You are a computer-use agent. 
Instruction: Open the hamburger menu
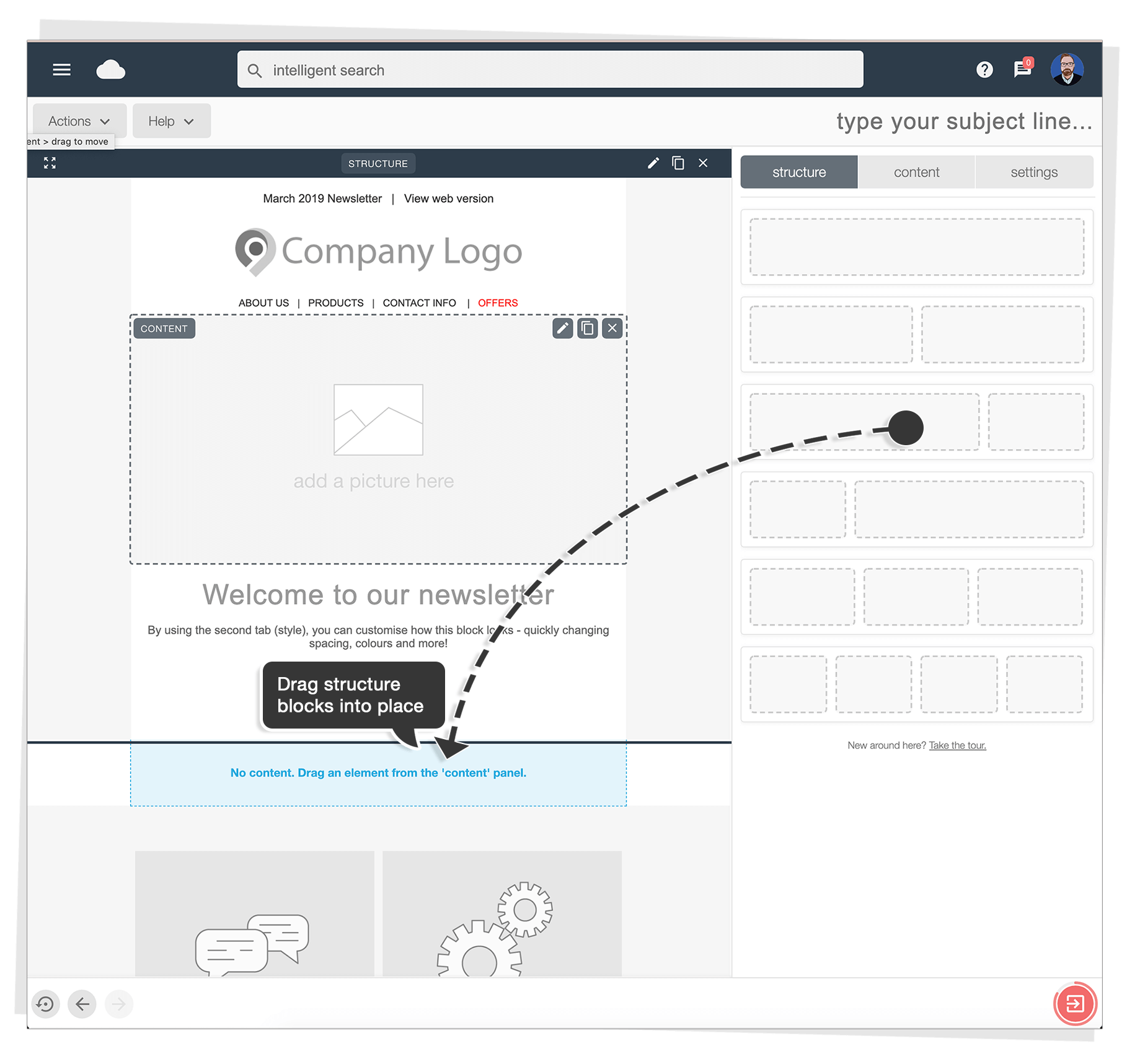tap(61, 69)
